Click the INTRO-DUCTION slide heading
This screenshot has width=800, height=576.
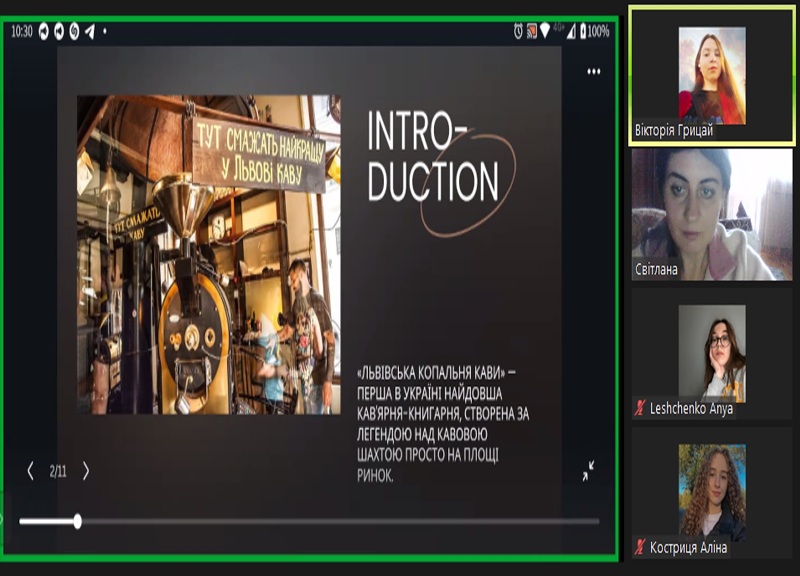(433, 157)
